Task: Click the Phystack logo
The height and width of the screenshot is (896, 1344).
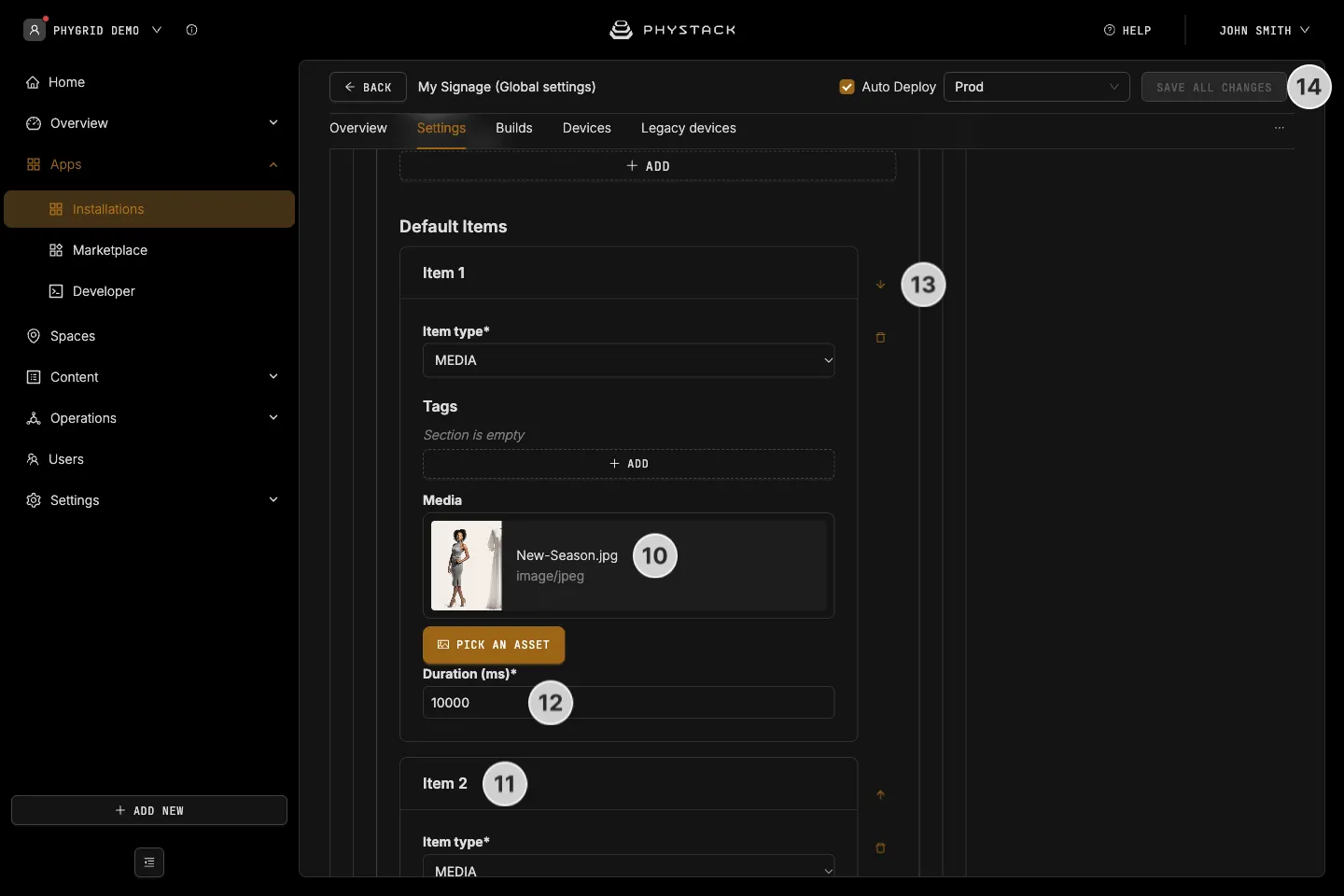Action: pyautogui.click(x=672, y=30)
